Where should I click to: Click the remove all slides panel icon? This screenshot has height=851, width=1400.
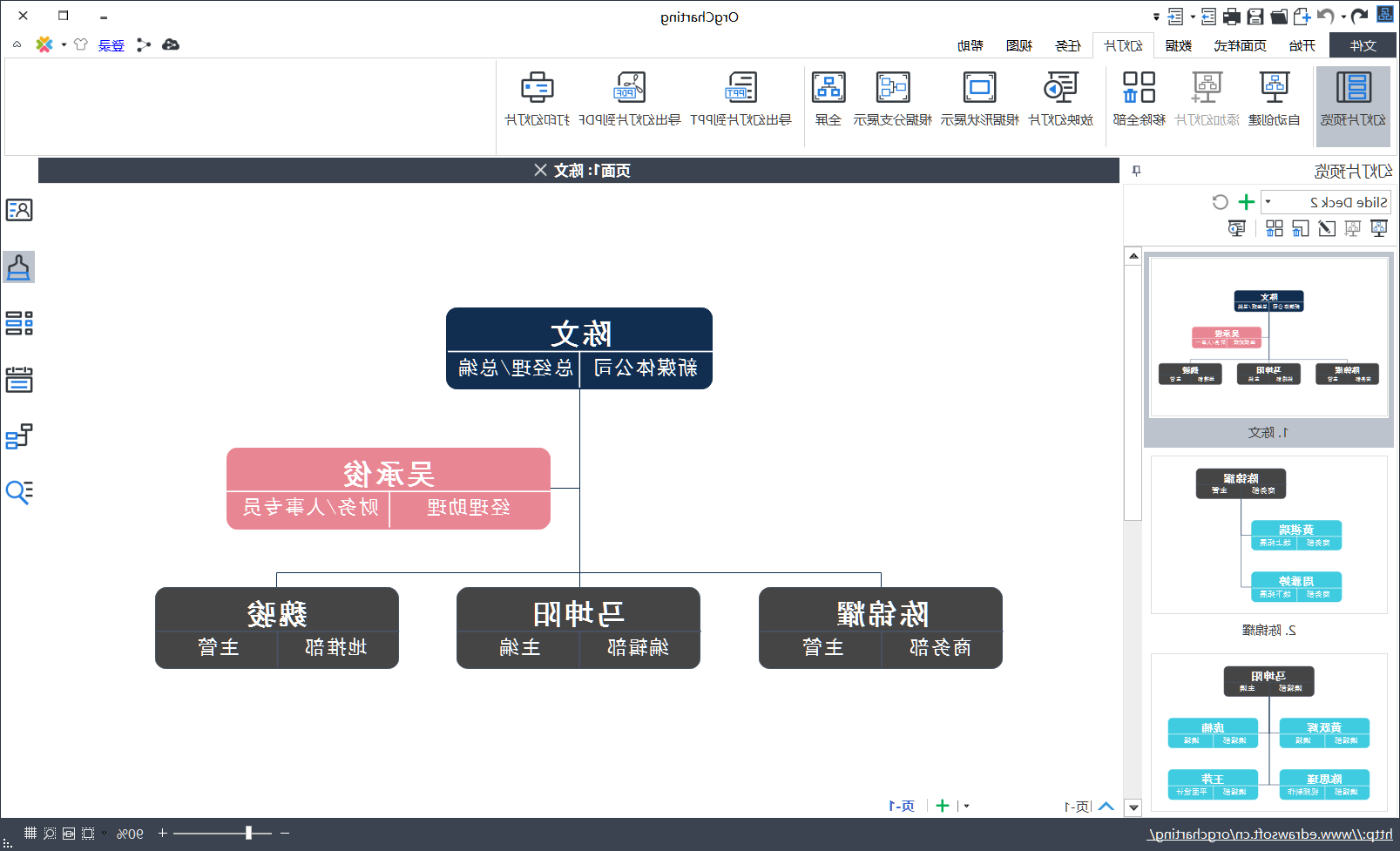(1275, 228)
